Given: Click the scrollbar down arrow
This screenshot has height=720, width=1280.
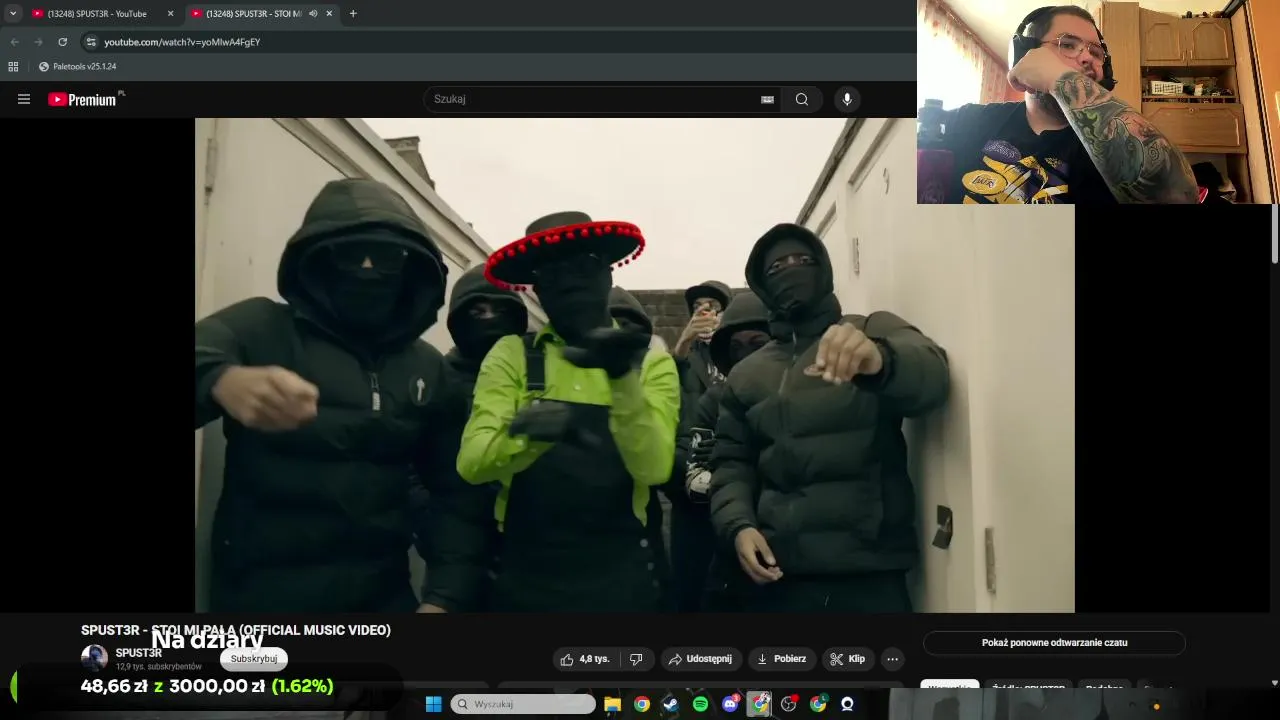Looking at the screenshot, I should pyautogui.click(x=1274, y=683).
